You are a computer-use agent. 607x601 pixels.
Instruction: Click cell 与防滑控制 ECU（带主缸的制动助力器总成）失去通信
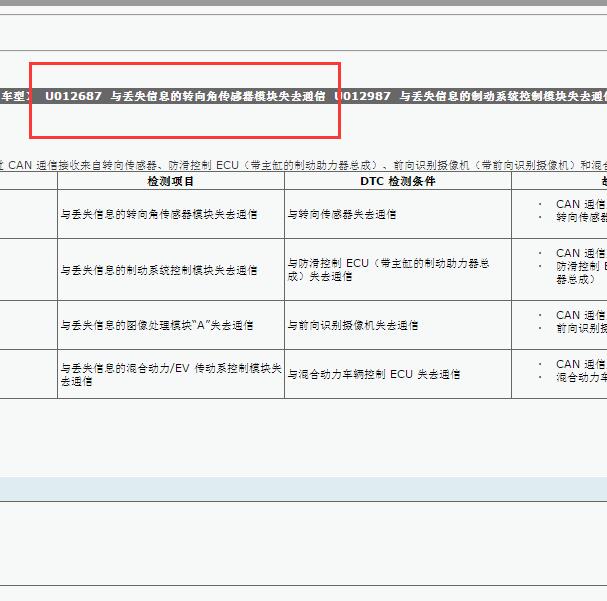(398, 270)
